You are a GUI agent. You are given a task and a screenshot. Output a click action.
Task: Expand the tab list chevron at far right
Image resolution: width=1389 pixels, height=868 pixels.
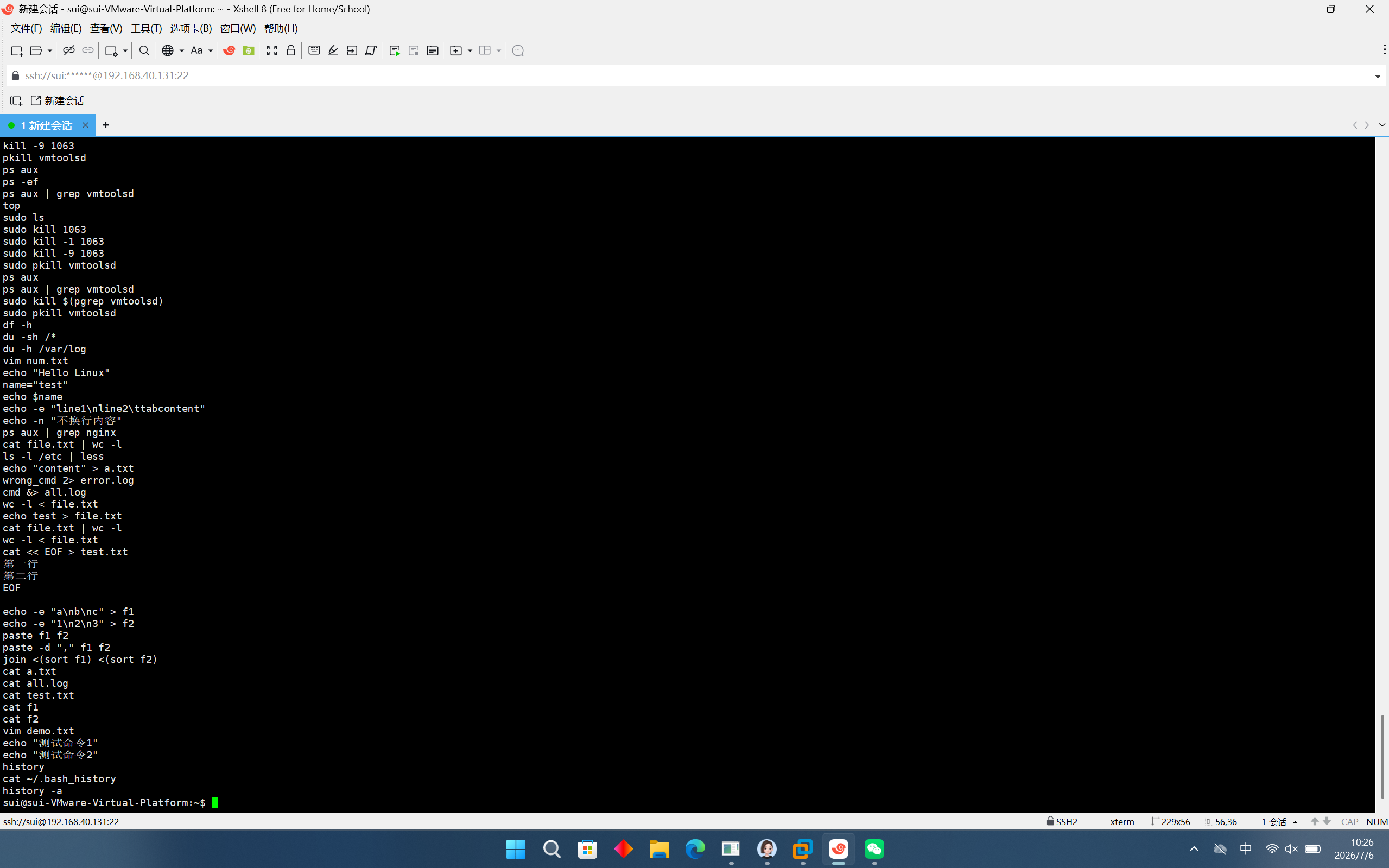(1381, 125)
